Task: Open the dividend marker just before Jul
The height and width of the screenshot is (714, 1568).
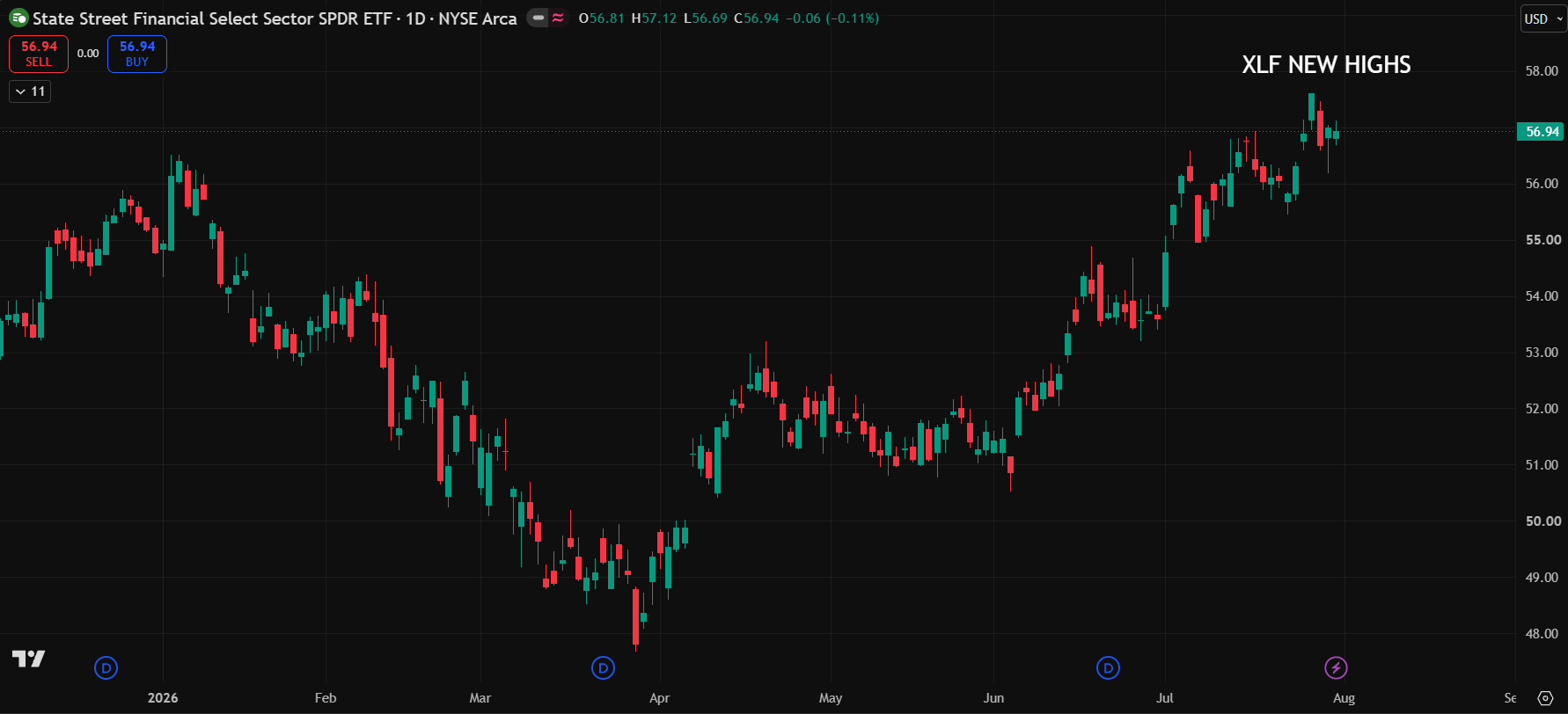Action: click(1108, 668)
